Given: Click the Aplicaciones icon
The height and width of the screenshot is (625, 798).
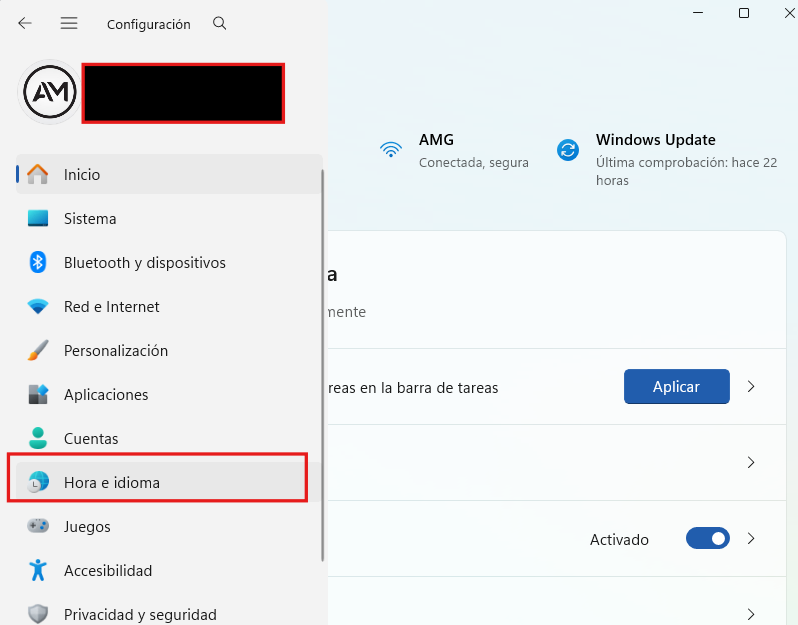Looking at the screenshot, I should click(x=38, y=394).
